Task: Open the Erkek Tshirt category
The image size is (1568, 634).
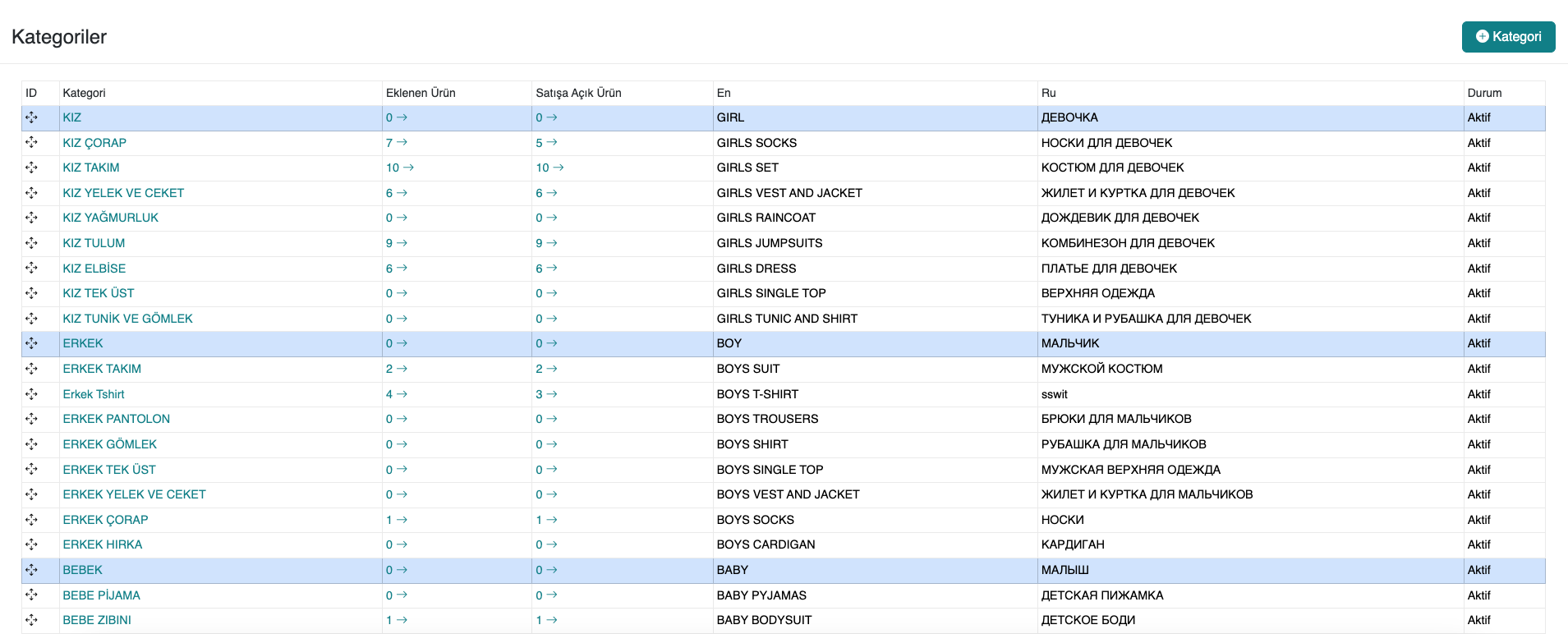Action: pos(94,394)
